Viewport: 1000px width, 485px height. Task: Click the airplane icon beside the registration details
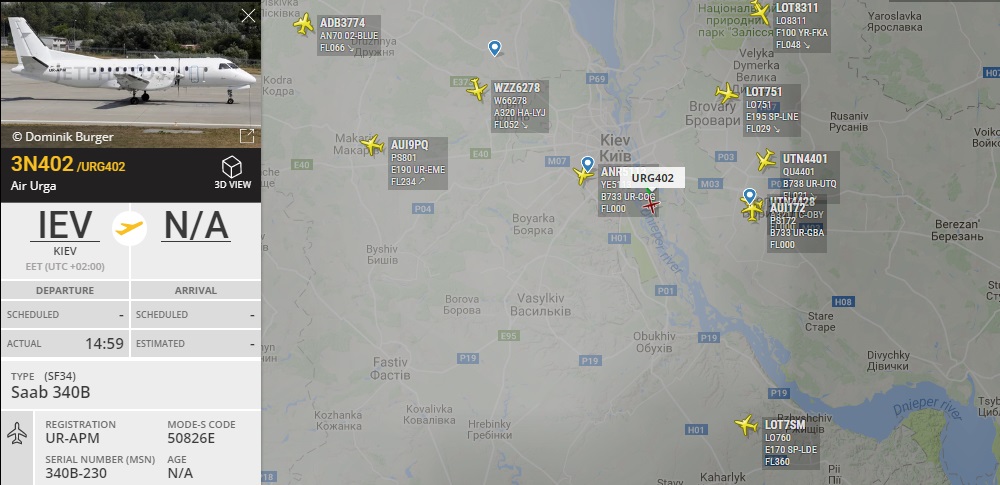(17, 434)
